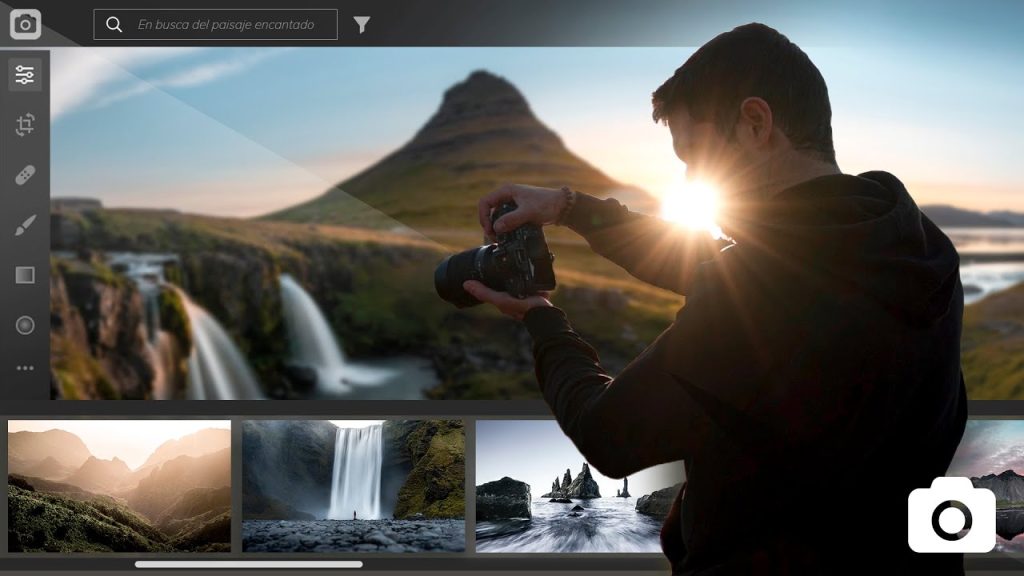The image size is (1024, 576).
Task: Select the Healing bandage tool
Action: click(25, 175)
